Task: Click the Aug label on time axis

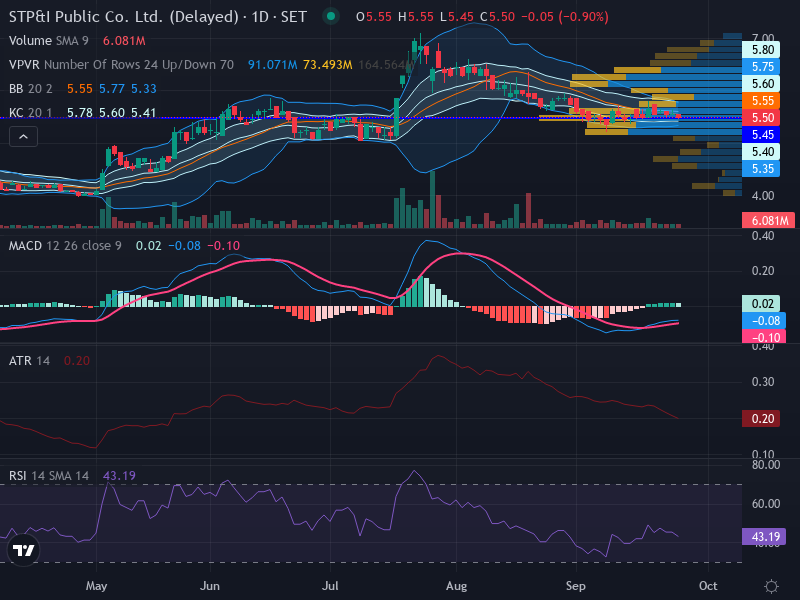Action: point(456,586)
